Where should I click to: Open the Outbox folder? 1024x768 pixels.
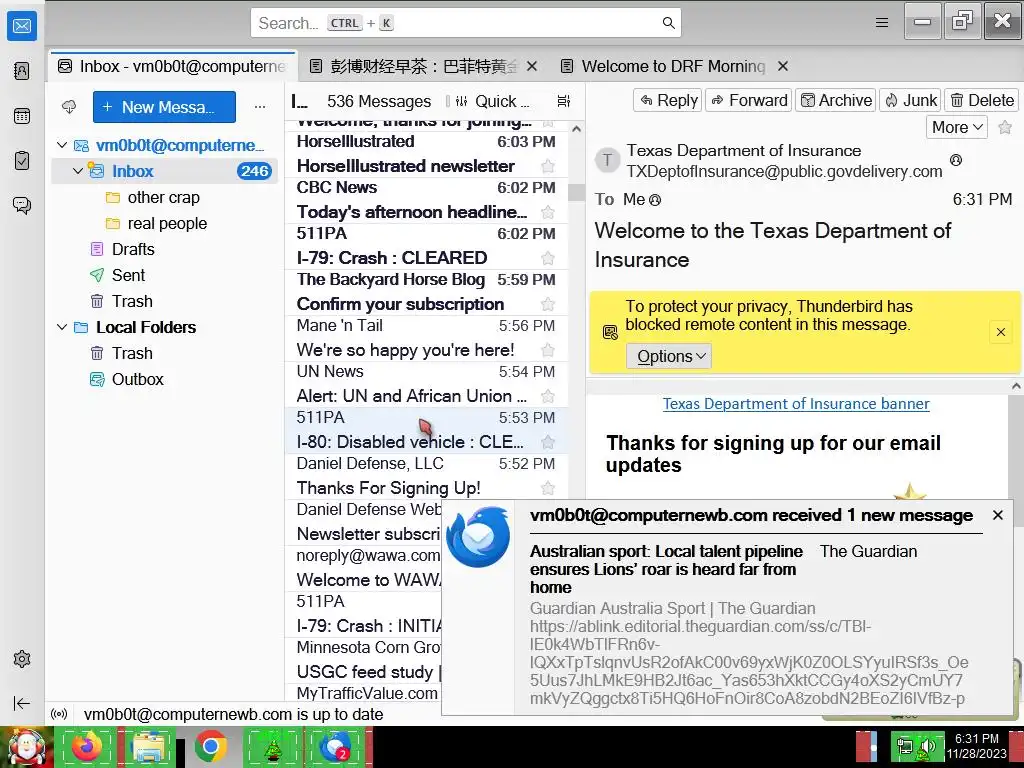[137, 379]
